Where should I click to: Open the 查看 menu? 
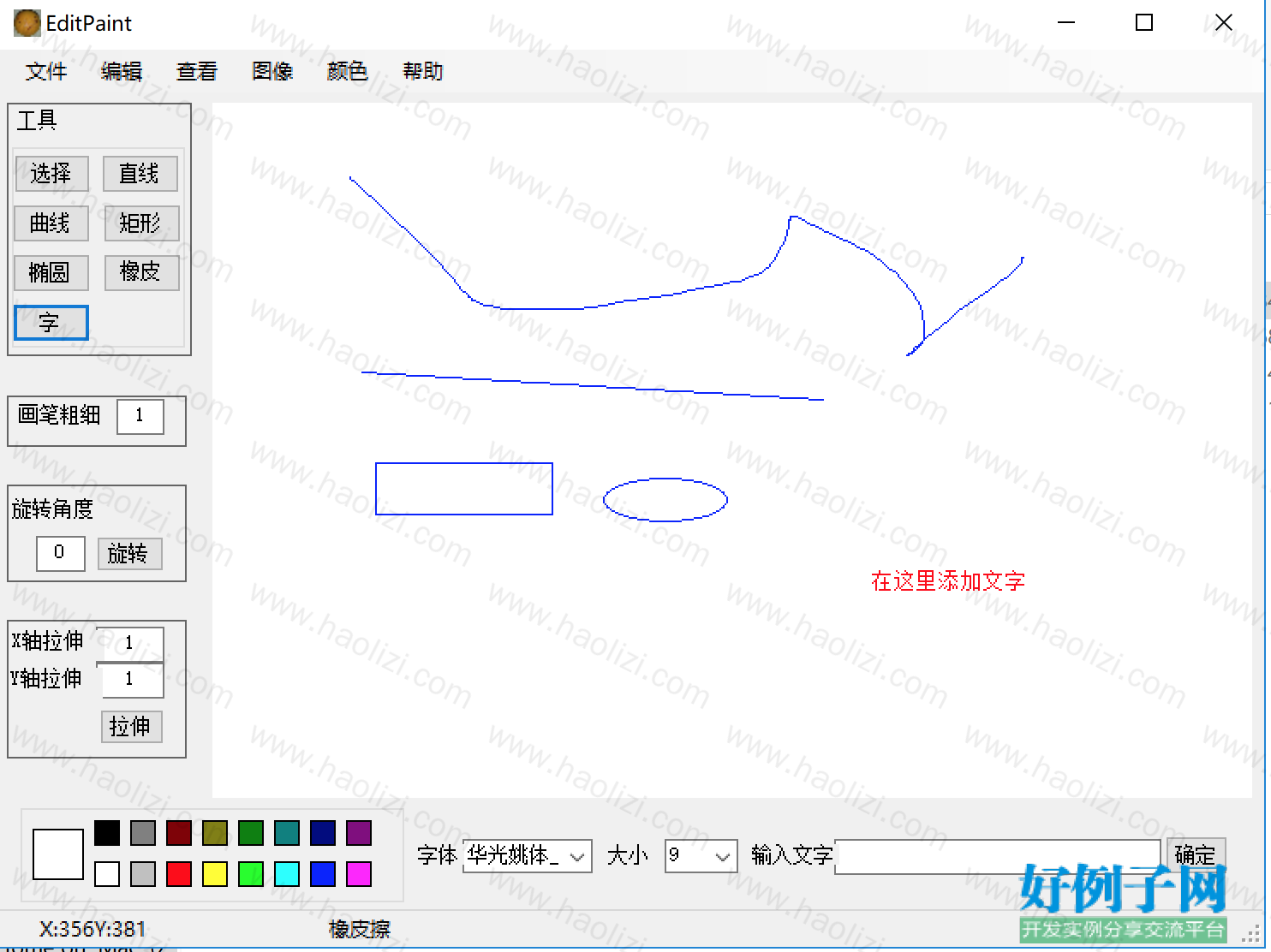click(x=197, y=71)
